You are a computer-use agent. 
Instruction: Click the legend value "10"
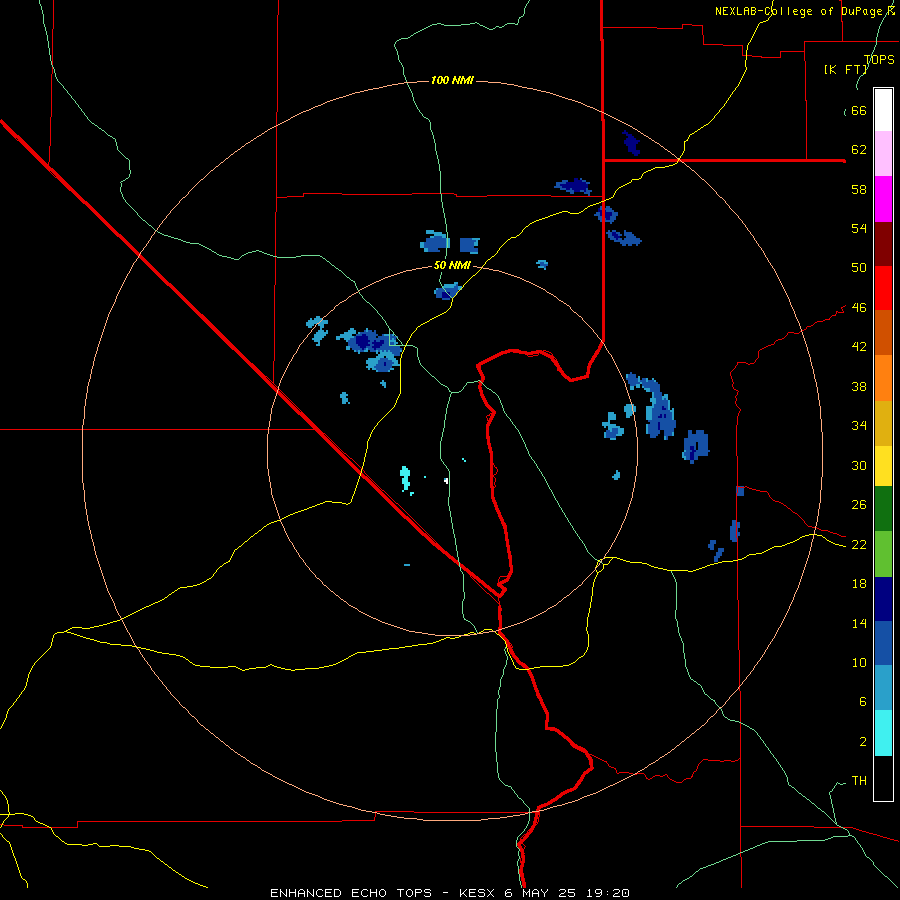click(859, 663)
